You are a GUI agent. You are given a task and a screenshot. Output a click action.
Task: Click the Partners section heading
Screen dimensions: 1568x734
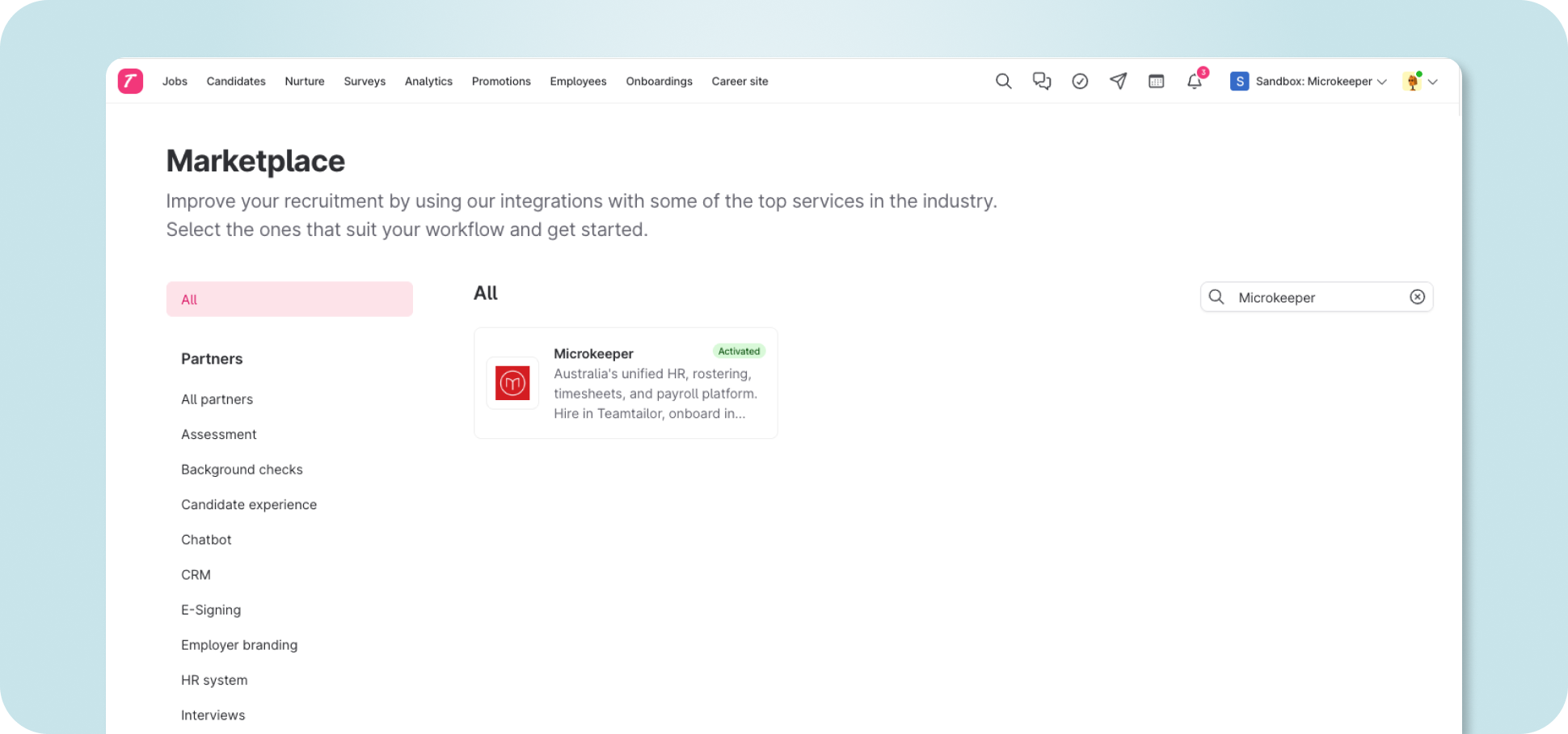point(212,359)
